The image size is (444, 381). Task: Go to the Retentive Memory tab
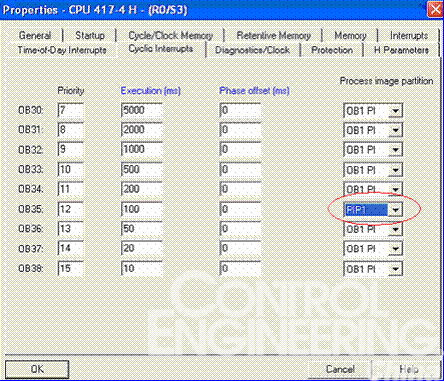(x=273, y=35)
